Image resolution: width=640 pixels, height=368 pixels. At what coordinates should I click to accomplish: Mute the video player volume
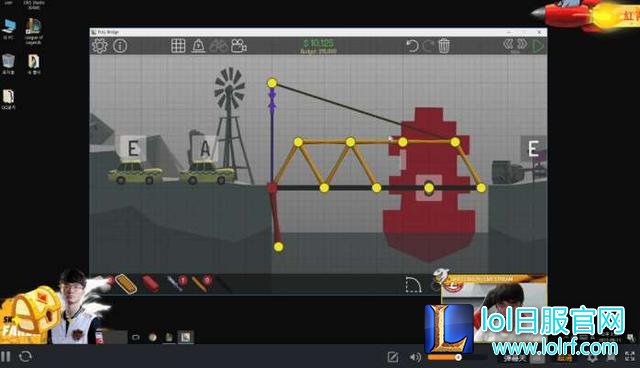(x=415, y=357)
